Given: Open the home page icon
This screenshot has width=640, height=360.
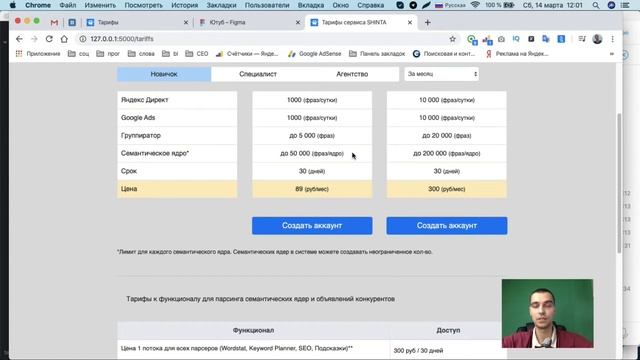Looking at the screenshot, I should point(64,39).
